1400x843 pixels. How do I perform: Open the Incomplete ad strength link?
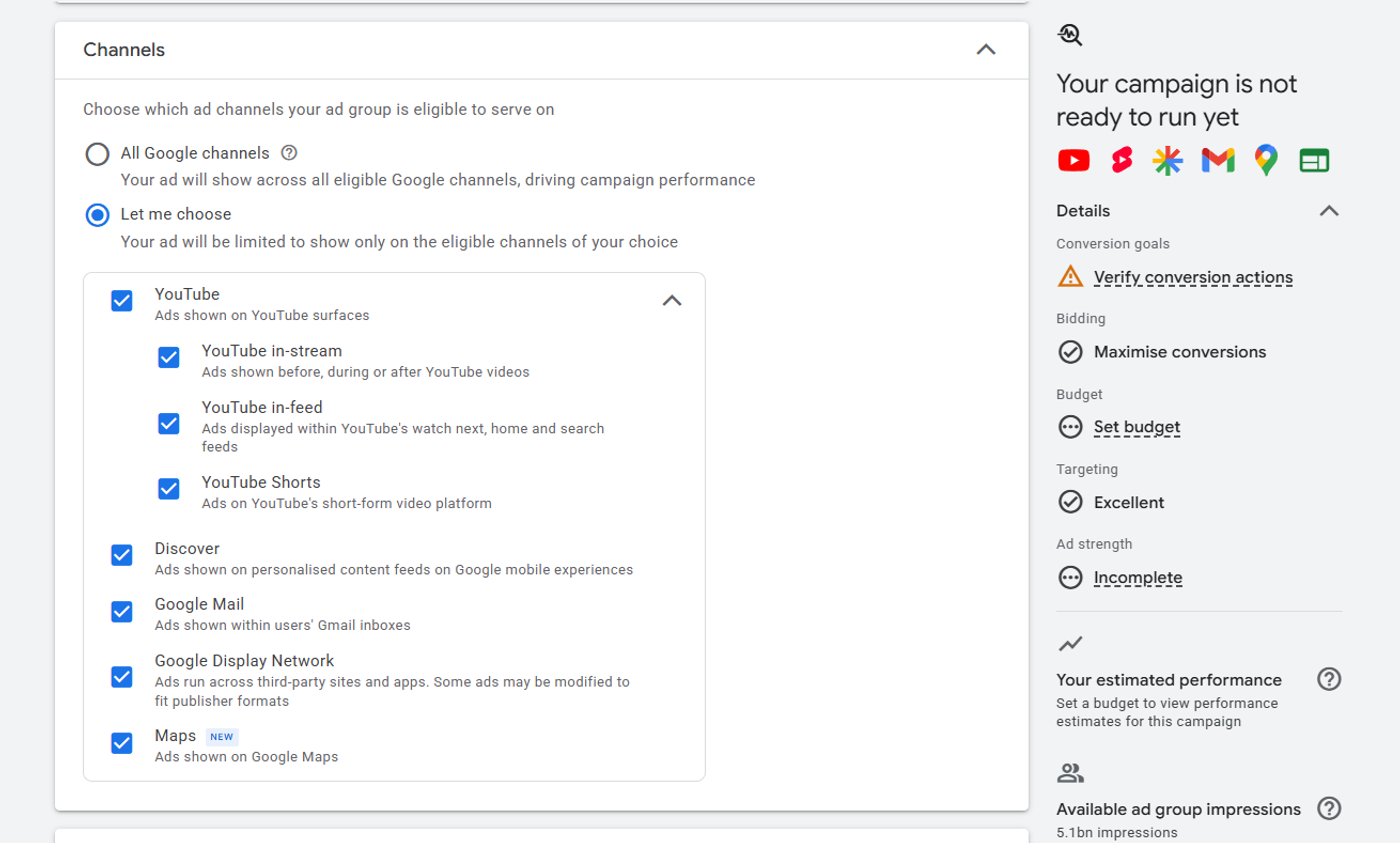(1138, 577)
